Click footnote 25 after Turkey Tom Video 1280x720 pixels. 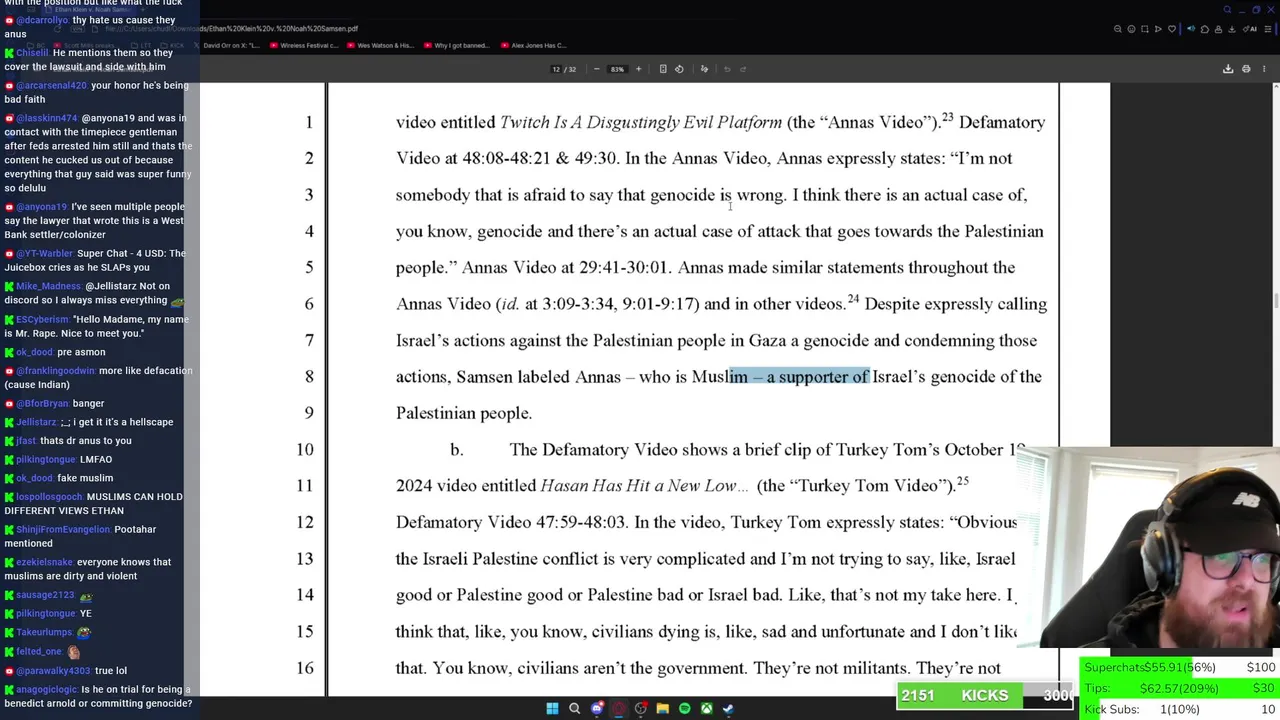click(963, 481)
